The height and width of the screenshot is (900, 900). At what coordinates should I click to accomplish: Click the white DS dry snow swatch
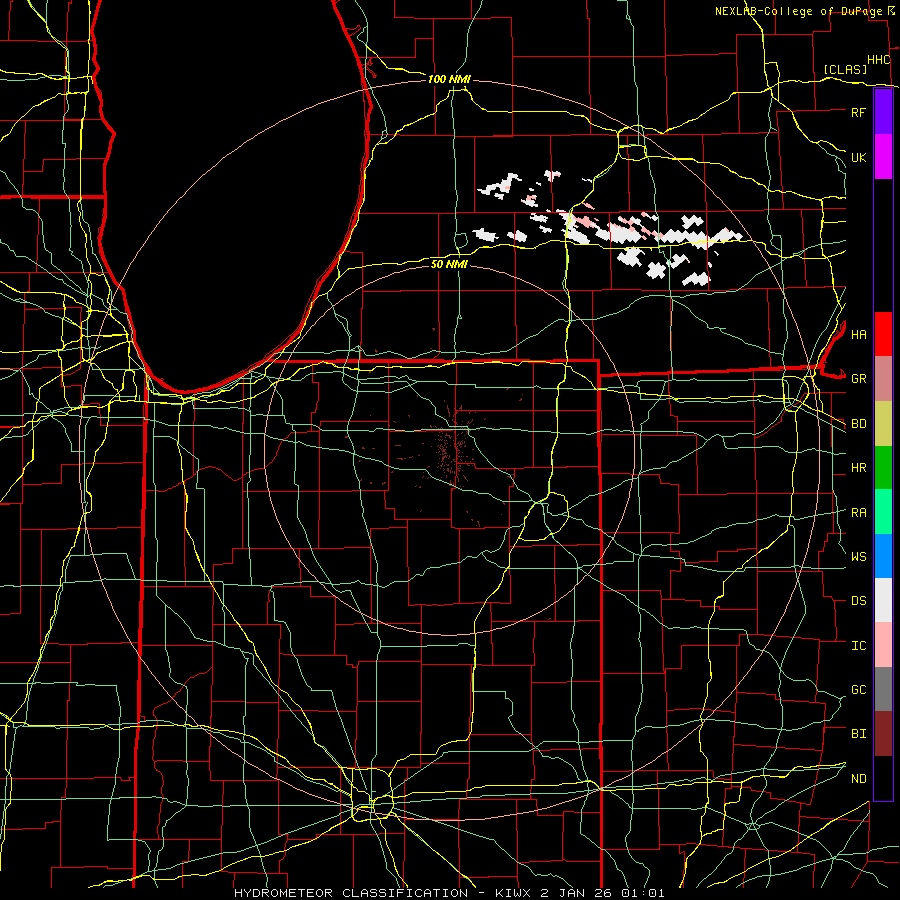883,600
